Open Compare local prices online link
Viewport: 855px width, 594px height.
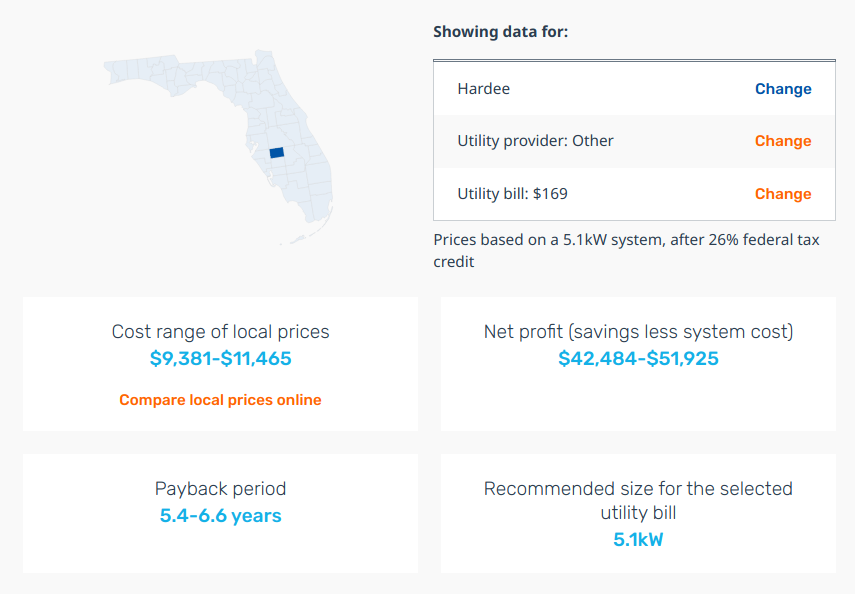click(x=220, y=400)
